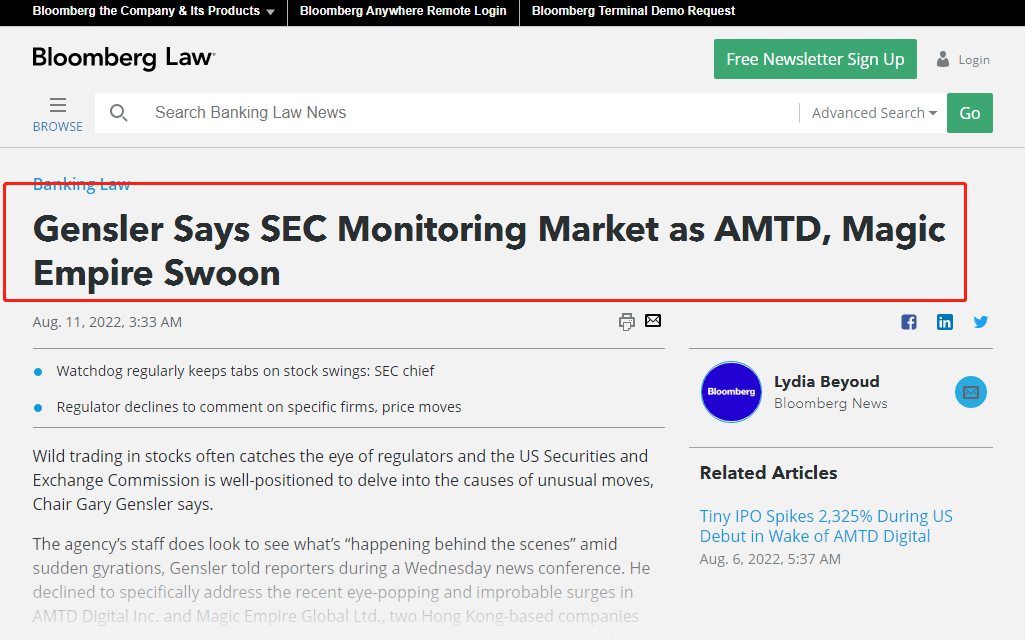Click the Free Newsletter Sign Up button

point(815,59)
